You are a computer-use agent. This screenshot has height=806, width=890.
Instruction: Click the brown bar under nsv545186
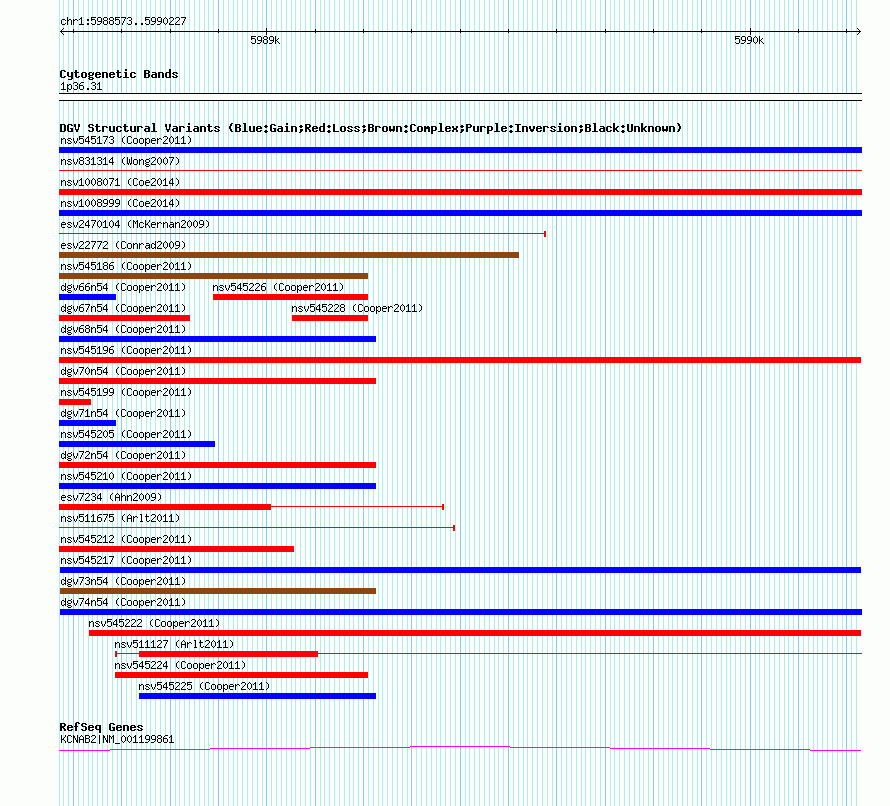213,276
